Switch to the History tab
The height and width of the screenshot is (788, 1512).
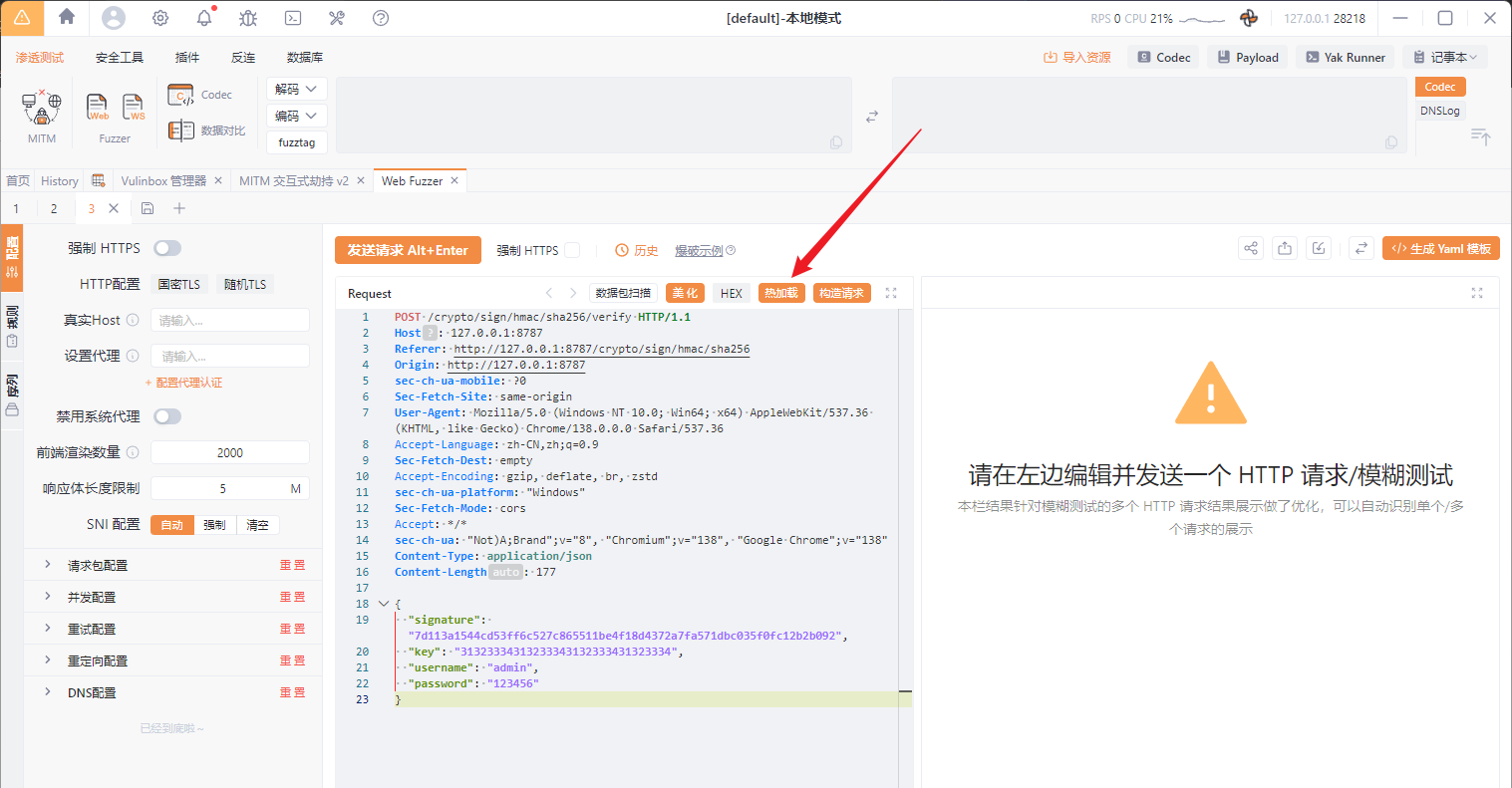click(x=60, y=181)
